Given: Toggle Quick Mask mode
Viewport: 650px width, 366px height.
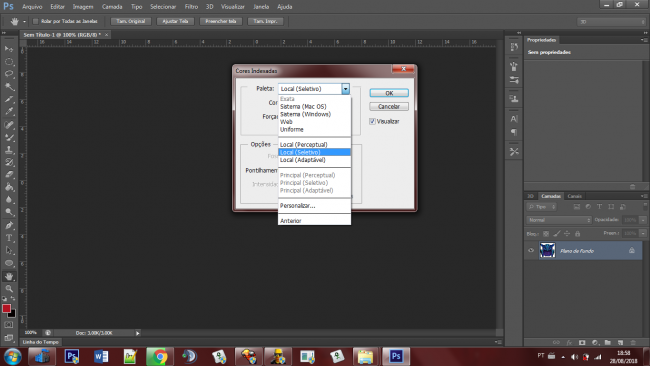Looking at the screenshot, I should pos(9,325).
